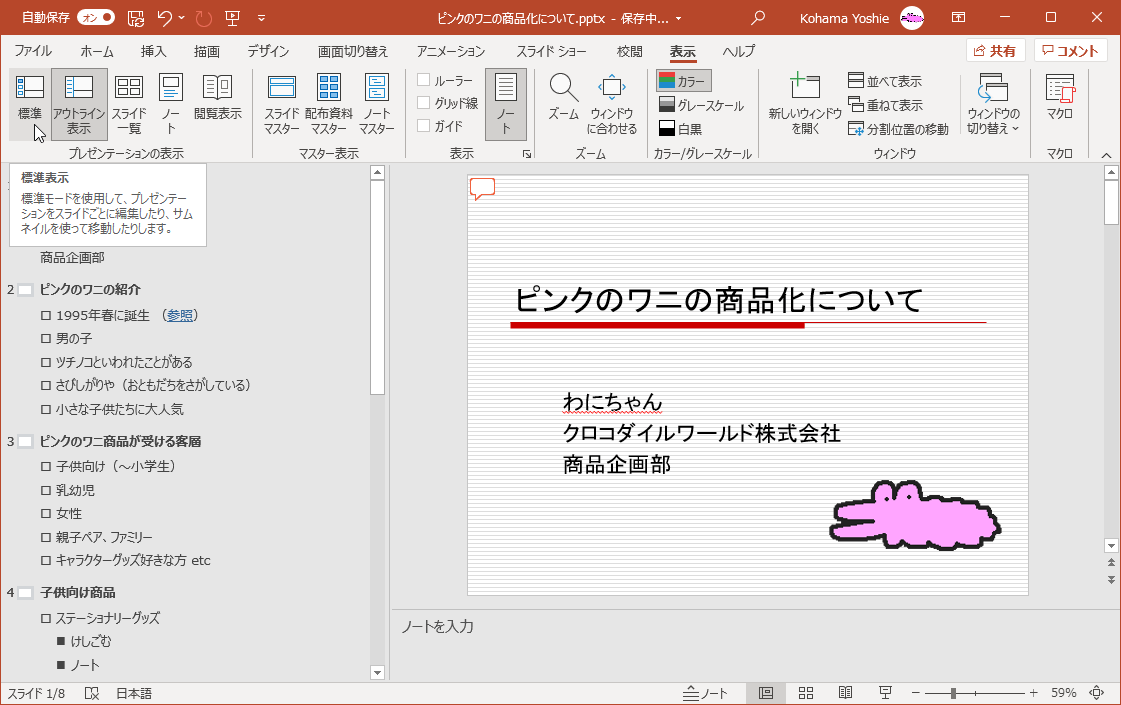Check the ガイド checkbox
This screenshot has width=1121, height=705.
coord(424,126)
